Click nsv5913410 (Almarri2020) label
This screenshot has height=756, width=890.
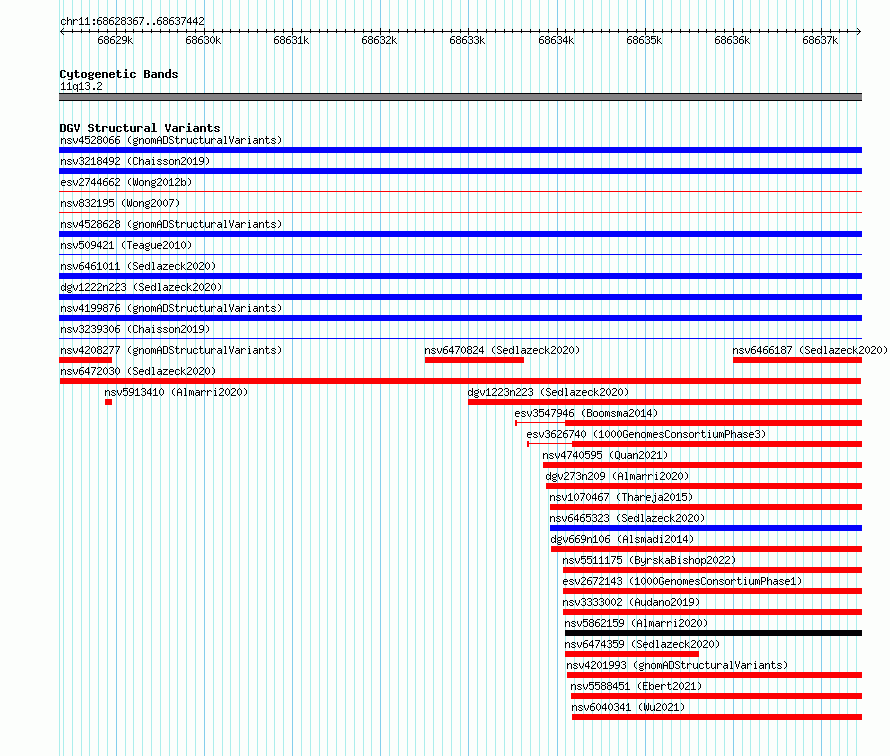click(x=176, y=392)
